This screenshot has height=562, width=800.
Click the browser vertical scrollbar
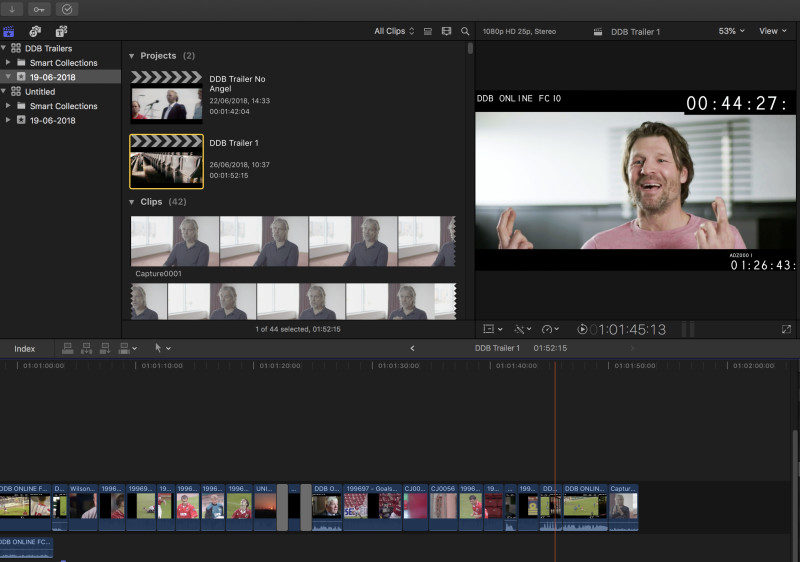(470, 48)
